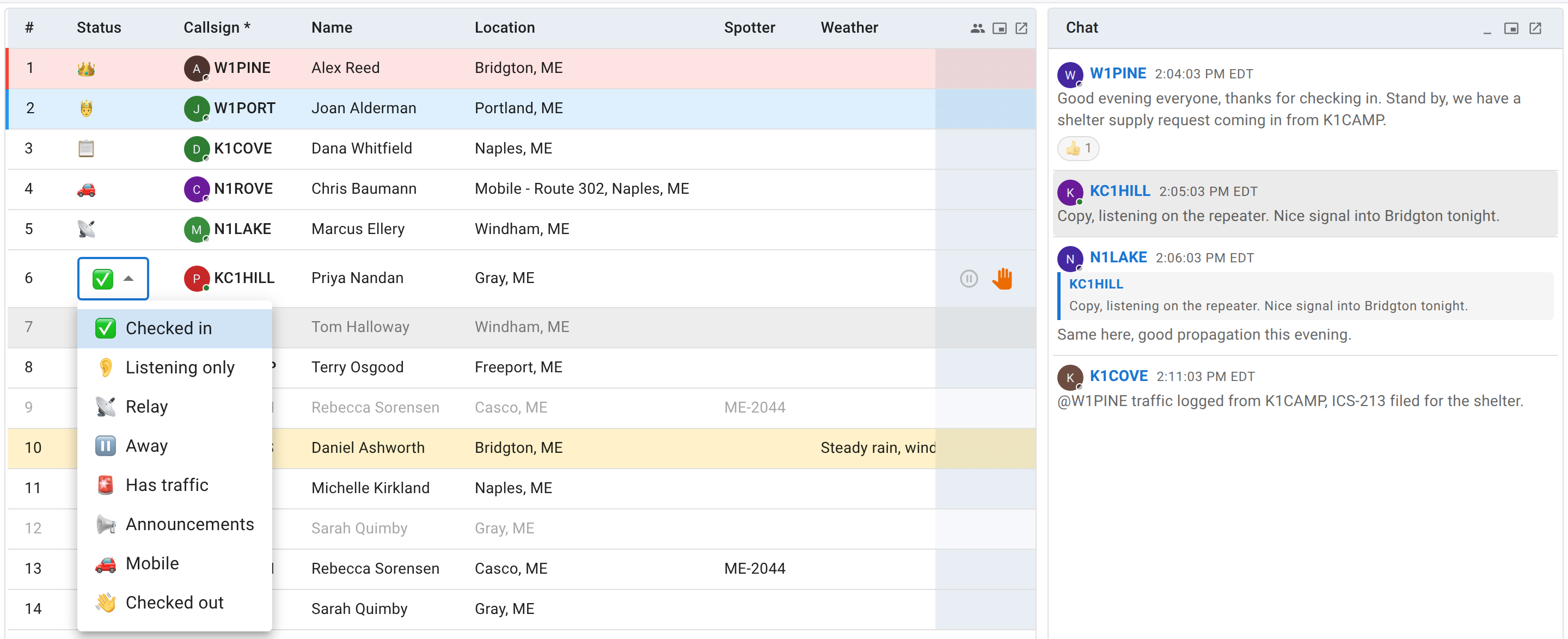Select Announcements status option
This screenshot has width=1568, height=639.
[x=175, y=524]
